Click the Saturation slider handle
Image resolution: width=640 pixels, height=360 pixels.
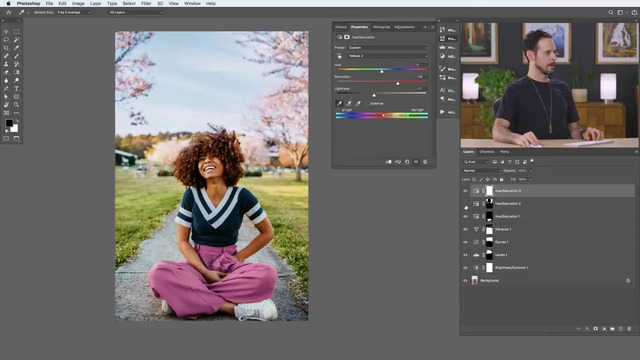coord(398,83)
